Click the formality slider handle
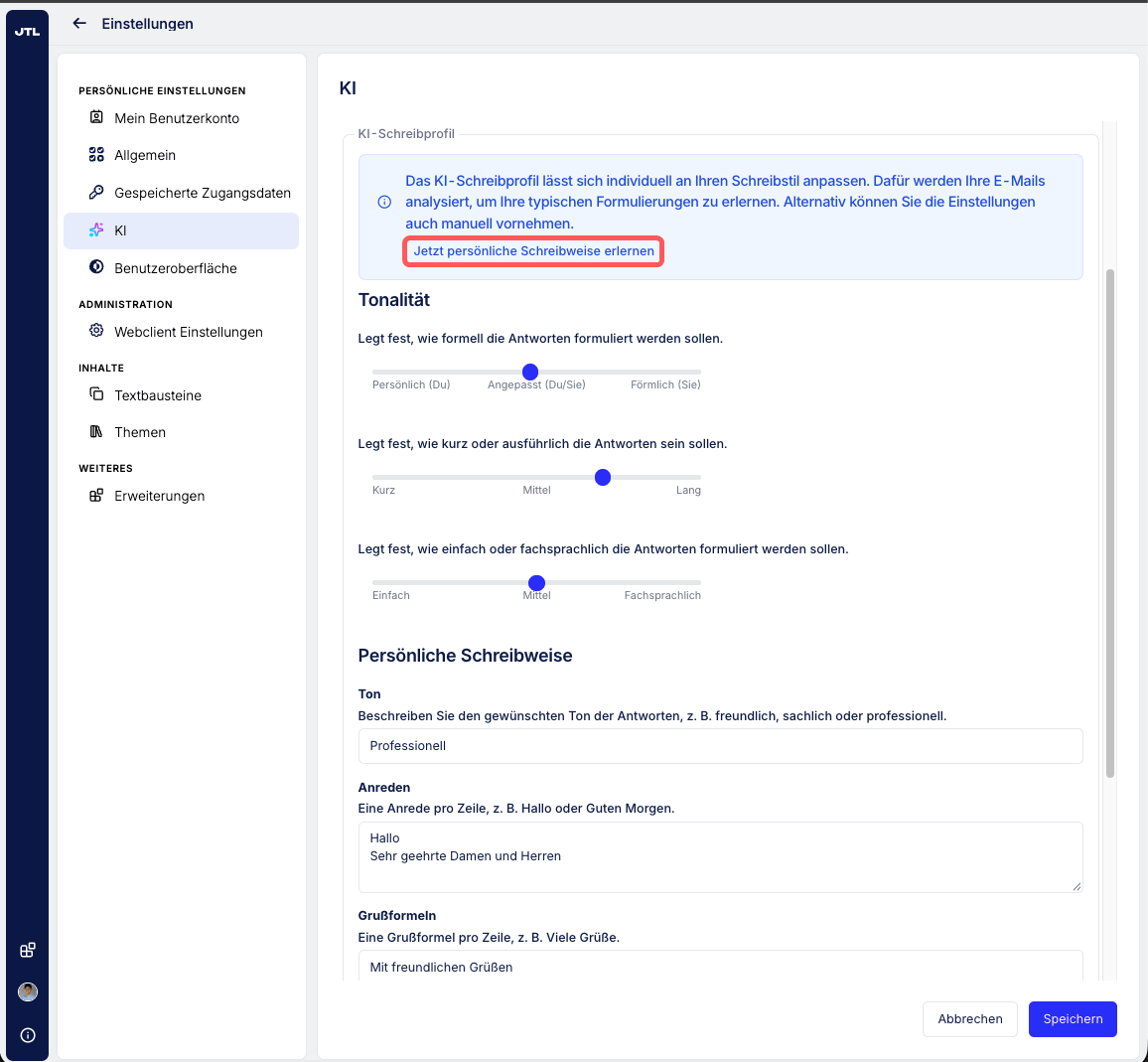 [x=530, y=373]
